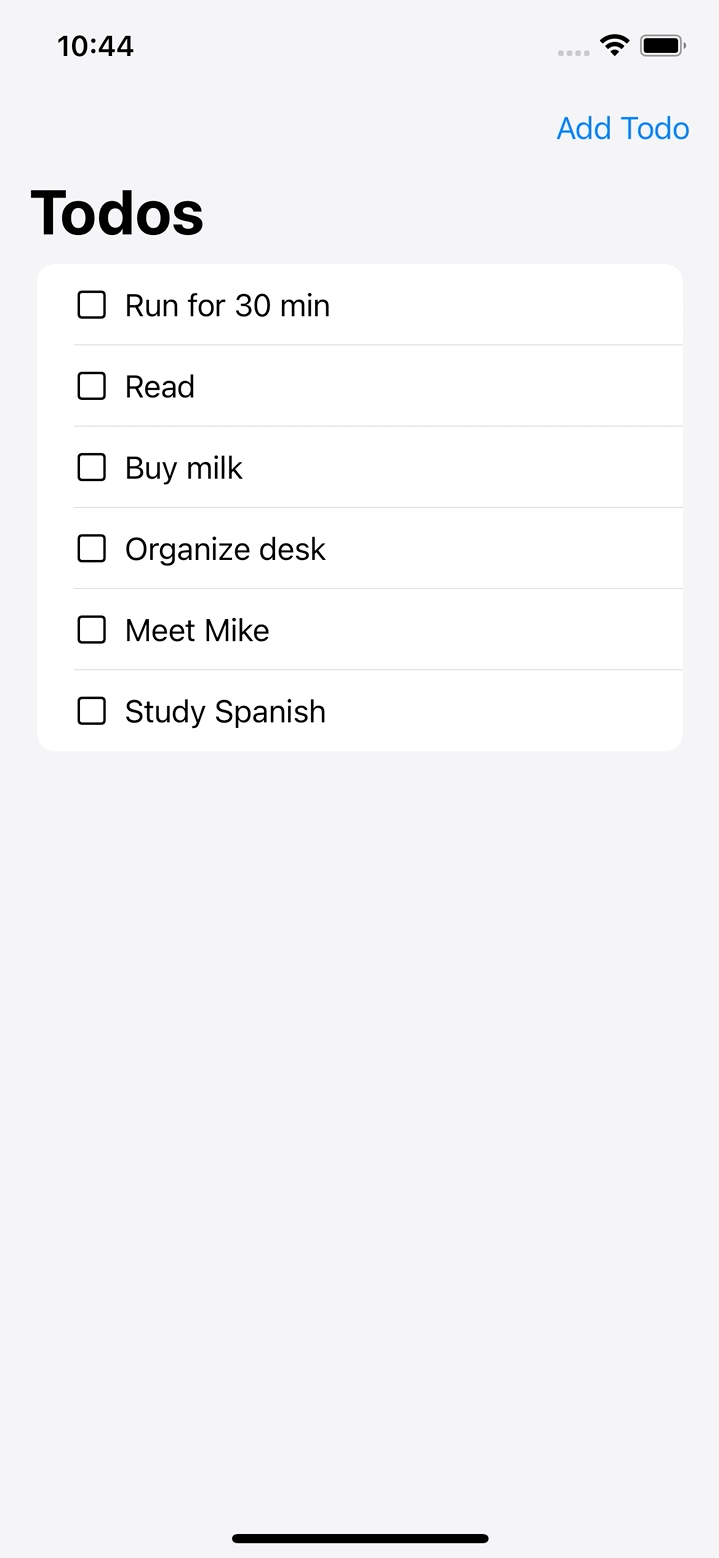This screenshot has height=1558, width=719.
Task: Check off the Meet Mike checkbox
Action: [92, 629]
